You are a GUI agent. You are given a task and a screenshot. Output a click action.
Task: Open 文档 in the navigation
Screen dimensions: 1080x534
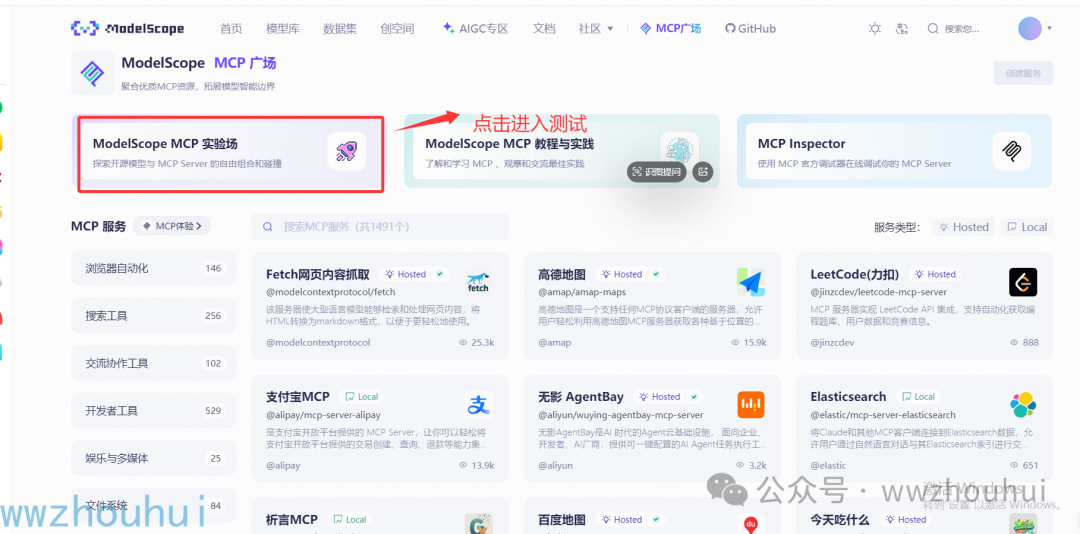(x=544, y=28)
